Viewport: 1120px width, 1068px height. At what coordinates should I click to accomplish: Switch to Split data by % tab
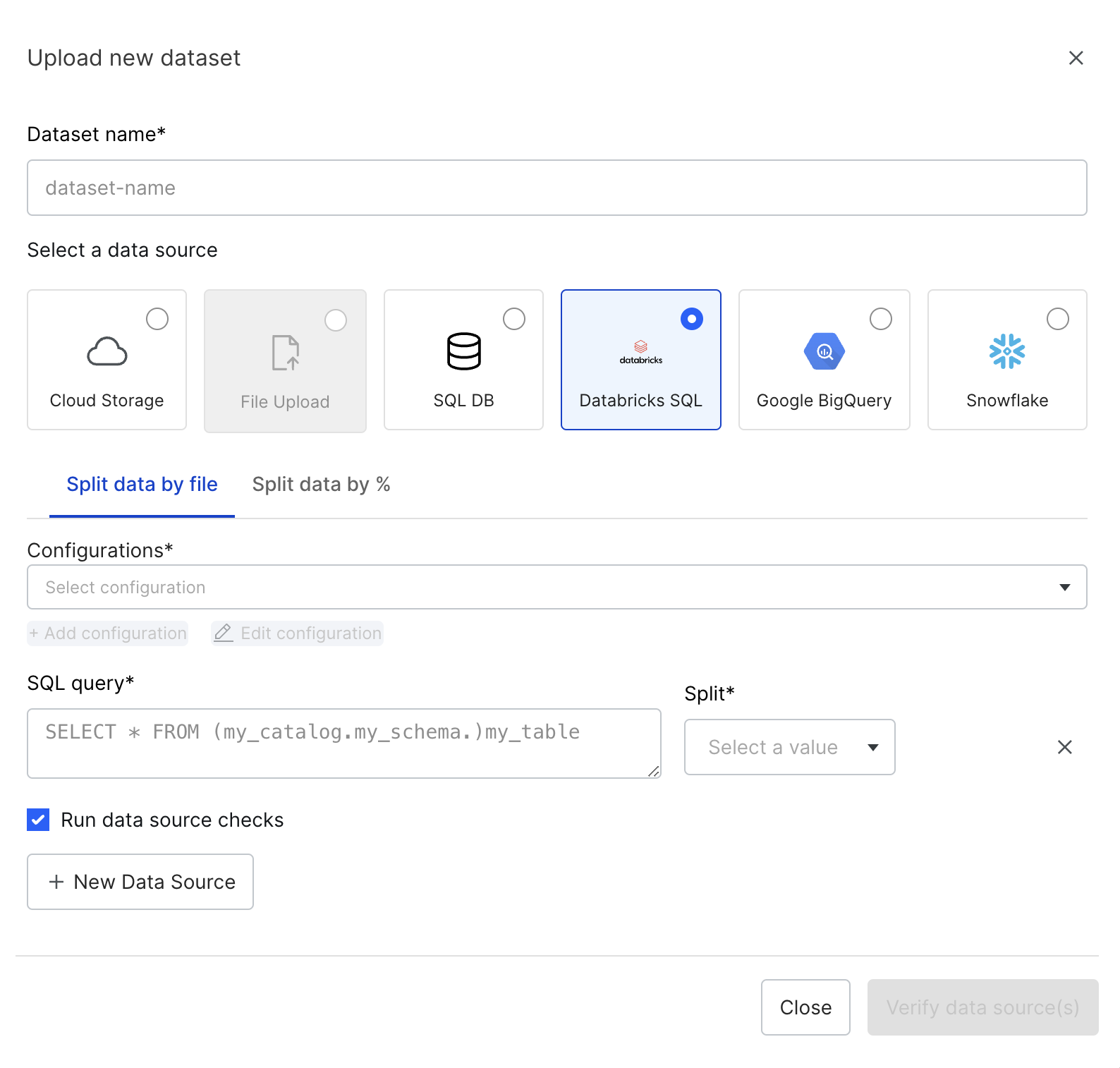(322, 485)
